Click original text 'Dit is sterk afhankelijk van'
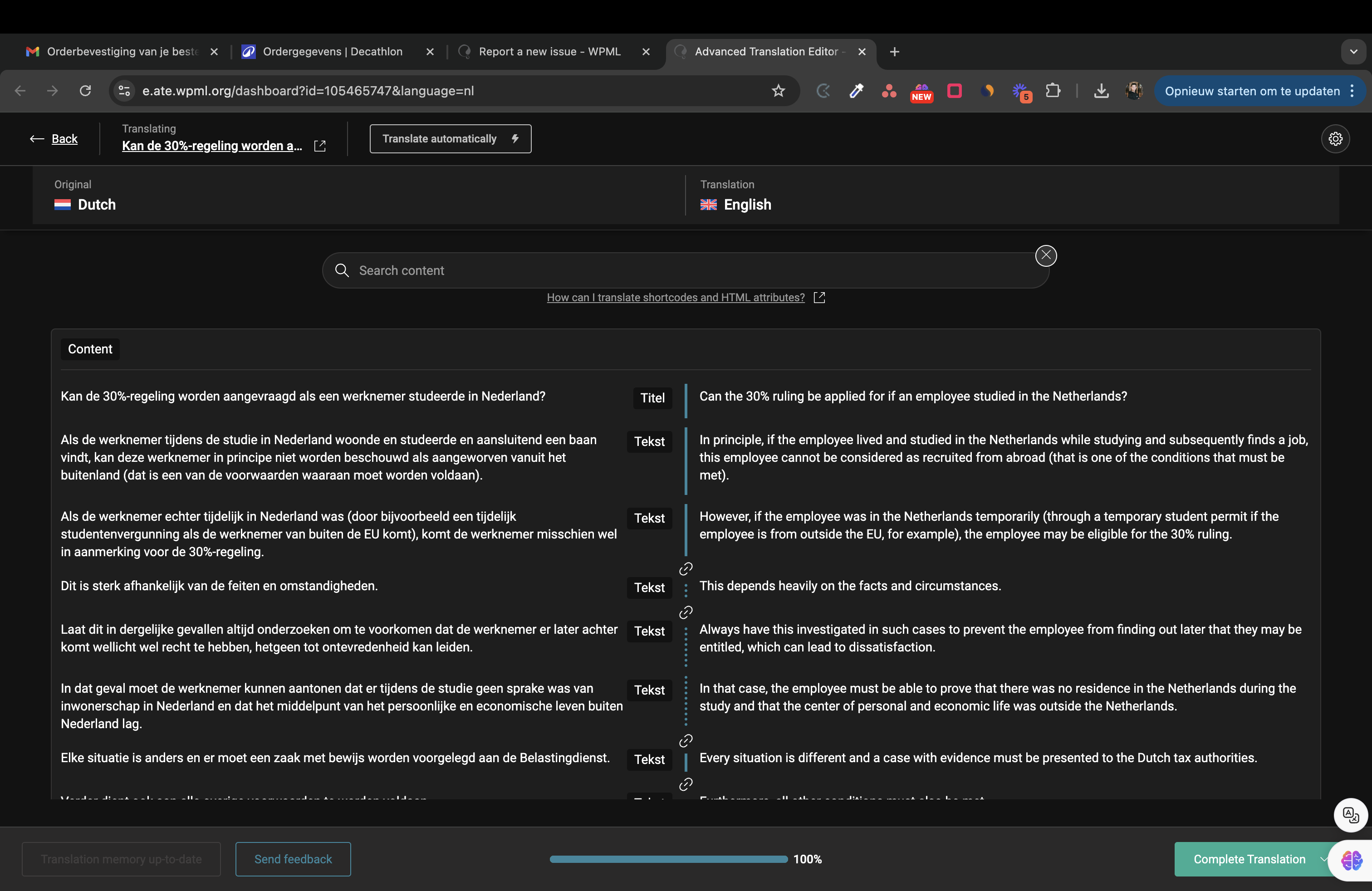 pos(219,586)
